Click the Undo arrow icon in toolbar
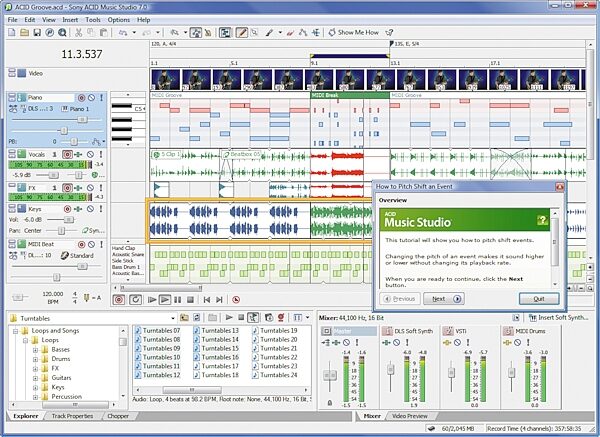 [123, 33]
